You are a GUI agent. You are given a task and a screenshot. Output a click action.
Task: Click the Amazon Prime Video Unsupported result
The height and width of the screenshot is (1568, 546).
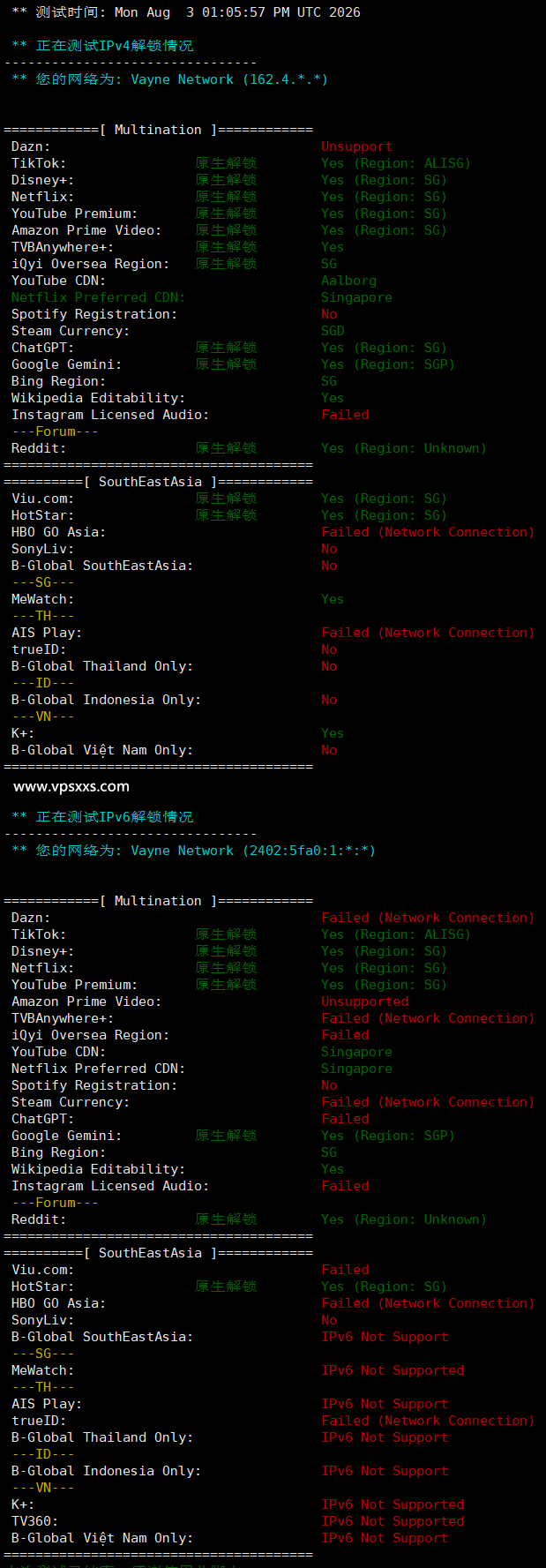tap(364, 1002)
